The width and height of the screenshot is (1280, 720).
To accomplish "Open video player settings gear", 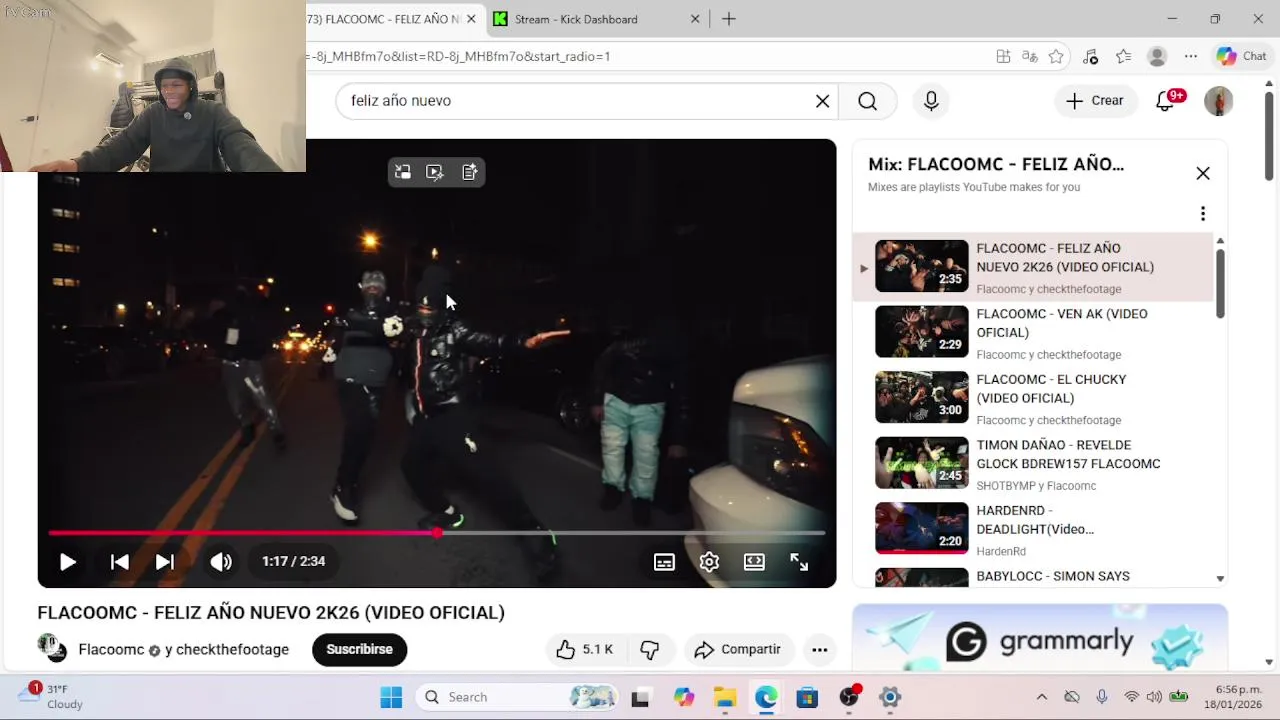I will point(709,562).
